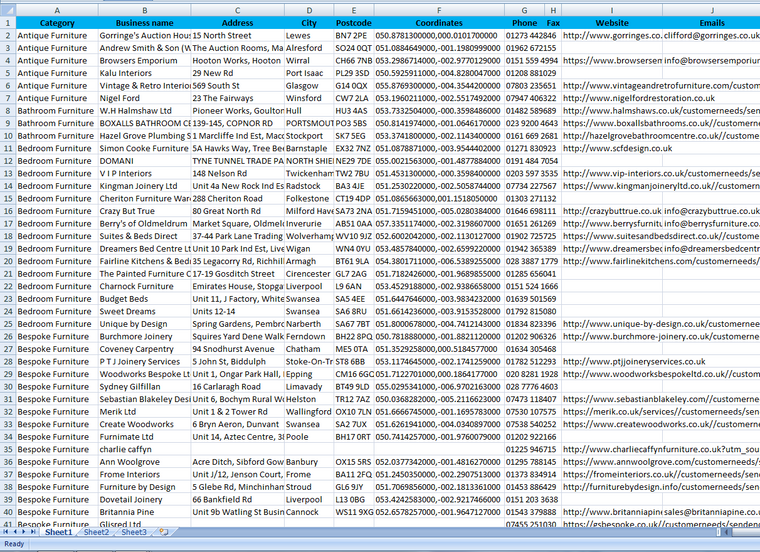This screenshot has width=760, height=552.
Task: Insert a new worksheet with the tab icon
Action: pos(163,532)
